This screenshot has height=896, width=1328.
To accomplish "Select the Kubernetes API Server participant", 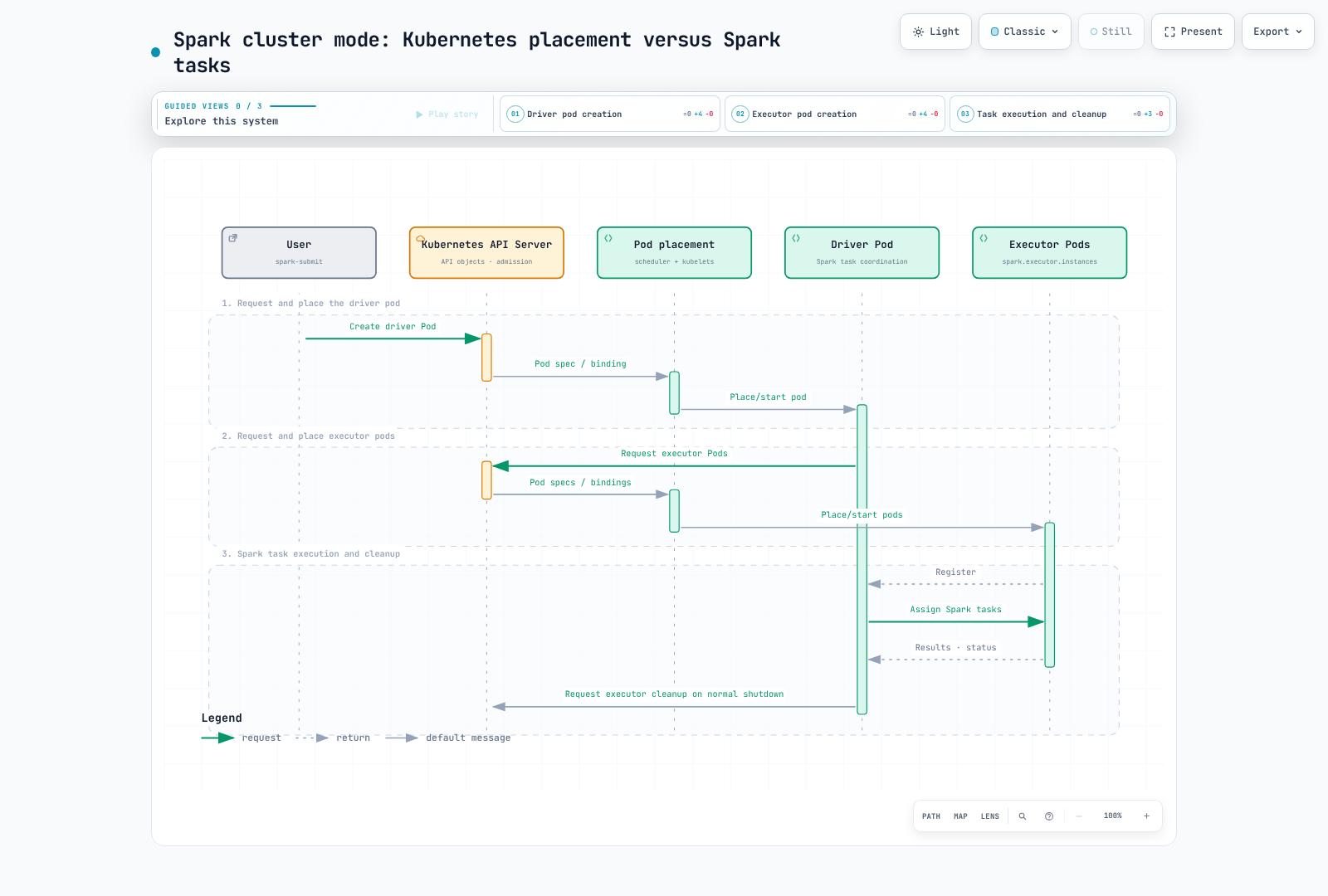I will click(x=486, y=253).
